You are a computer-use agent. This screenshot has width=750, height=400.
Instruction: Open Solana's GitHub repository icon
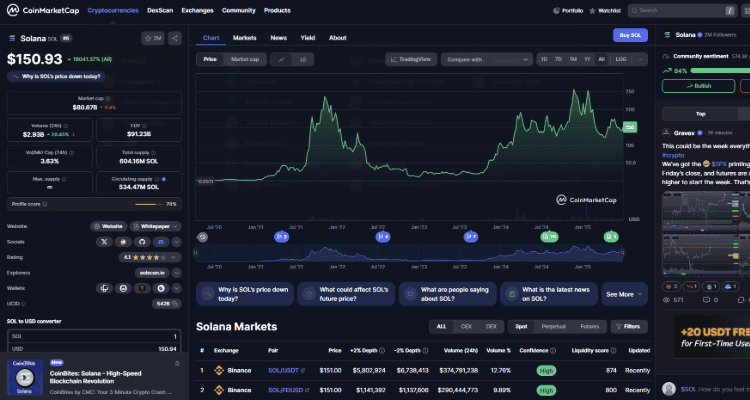point(140,241)
